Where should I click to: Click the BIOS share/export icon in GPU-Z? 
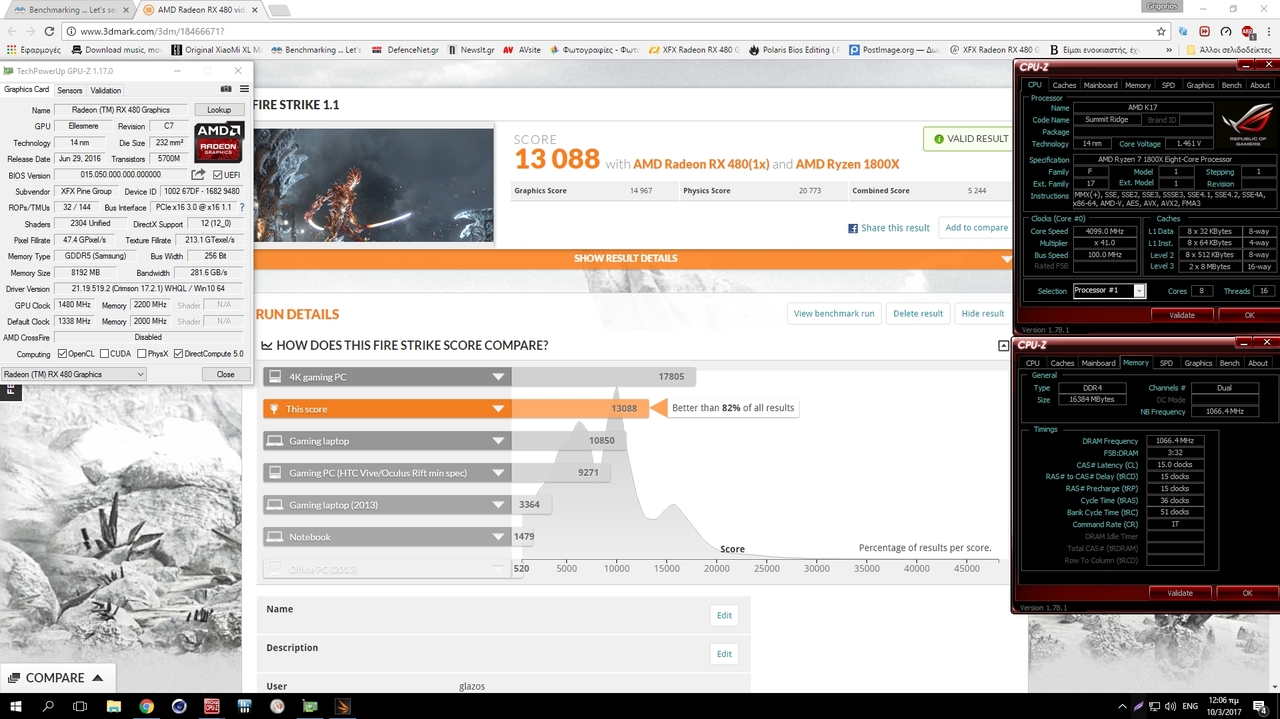tap(198, 175)
